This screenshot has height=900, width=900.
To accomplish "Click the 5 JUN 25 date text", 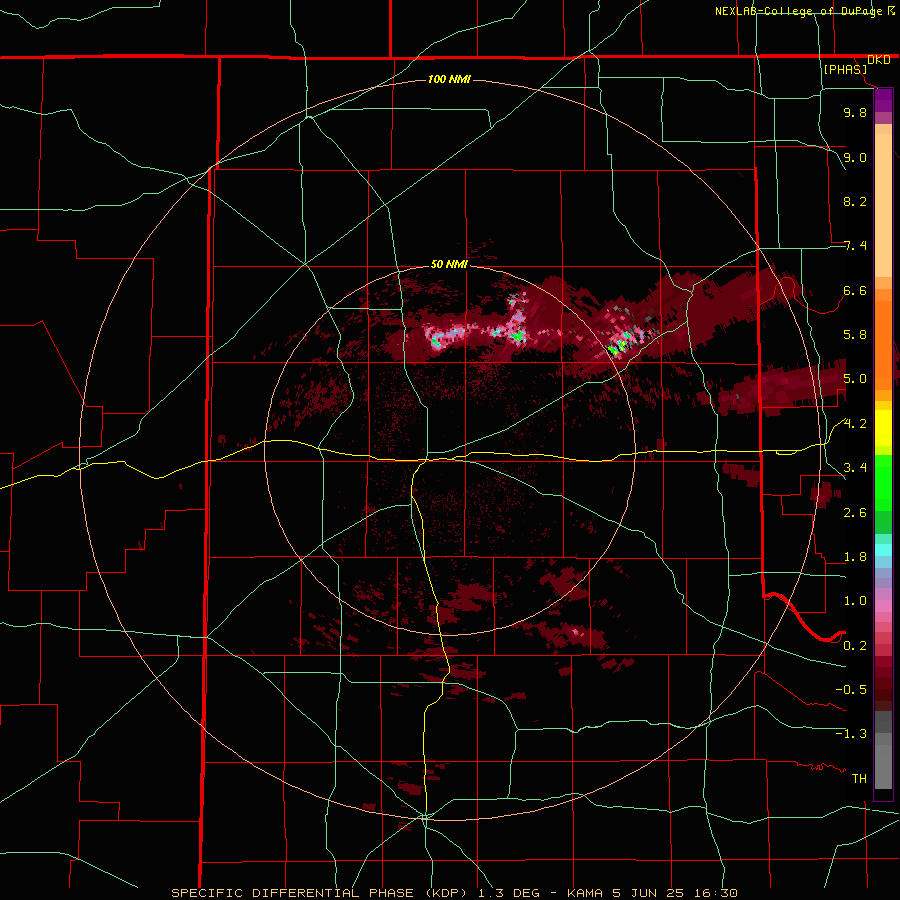I will pyautogui.click(x=648, y=893).
